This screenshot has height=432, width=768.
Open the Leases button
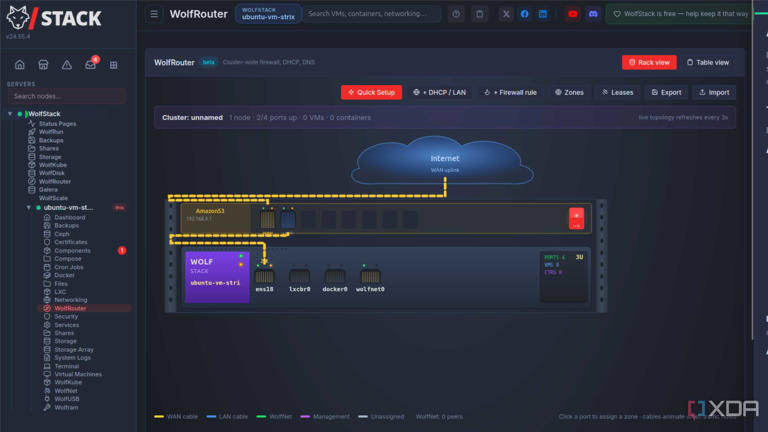click(x=617, y=92)
